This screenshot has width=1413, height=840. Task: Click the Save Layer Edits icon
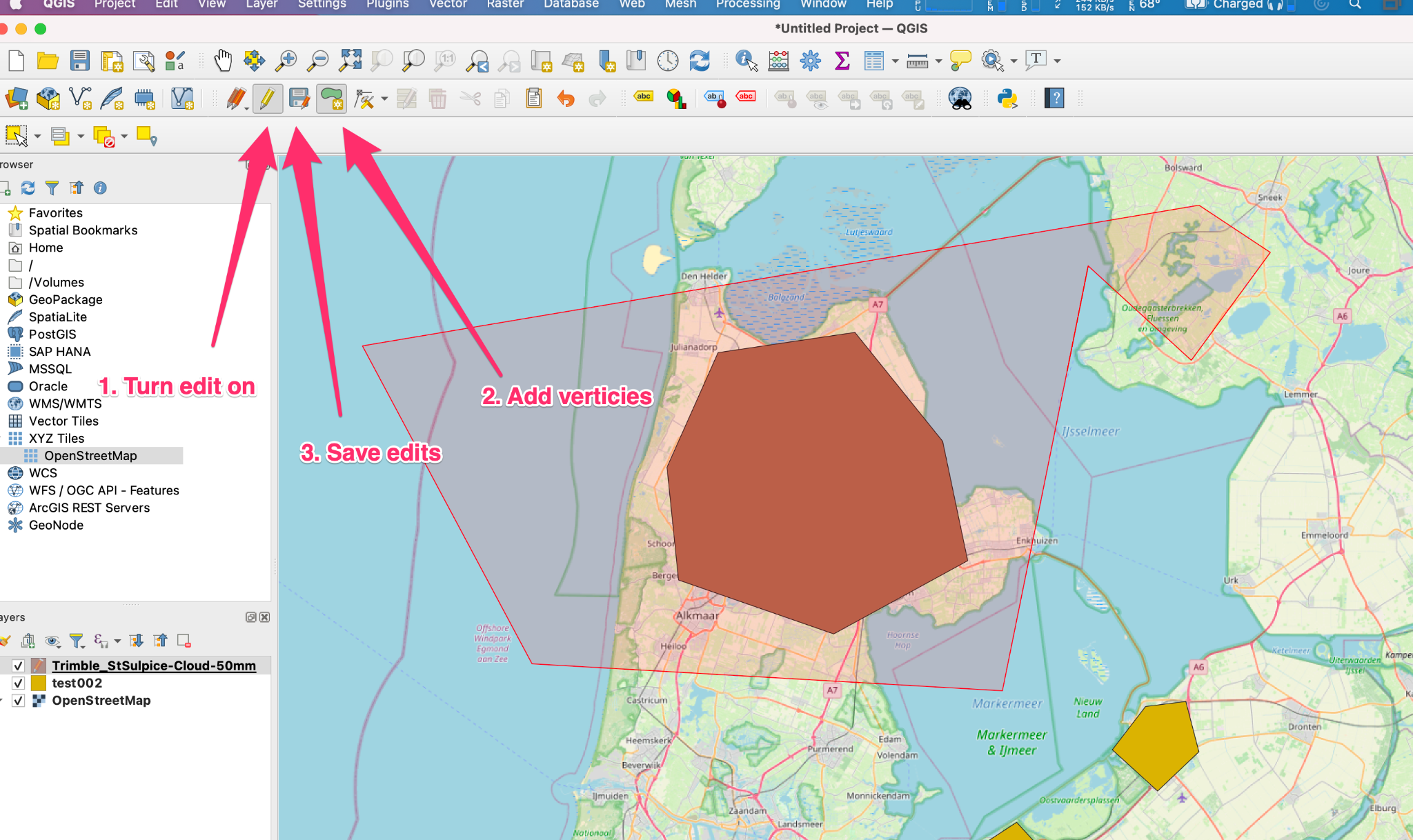click(299, 99)
